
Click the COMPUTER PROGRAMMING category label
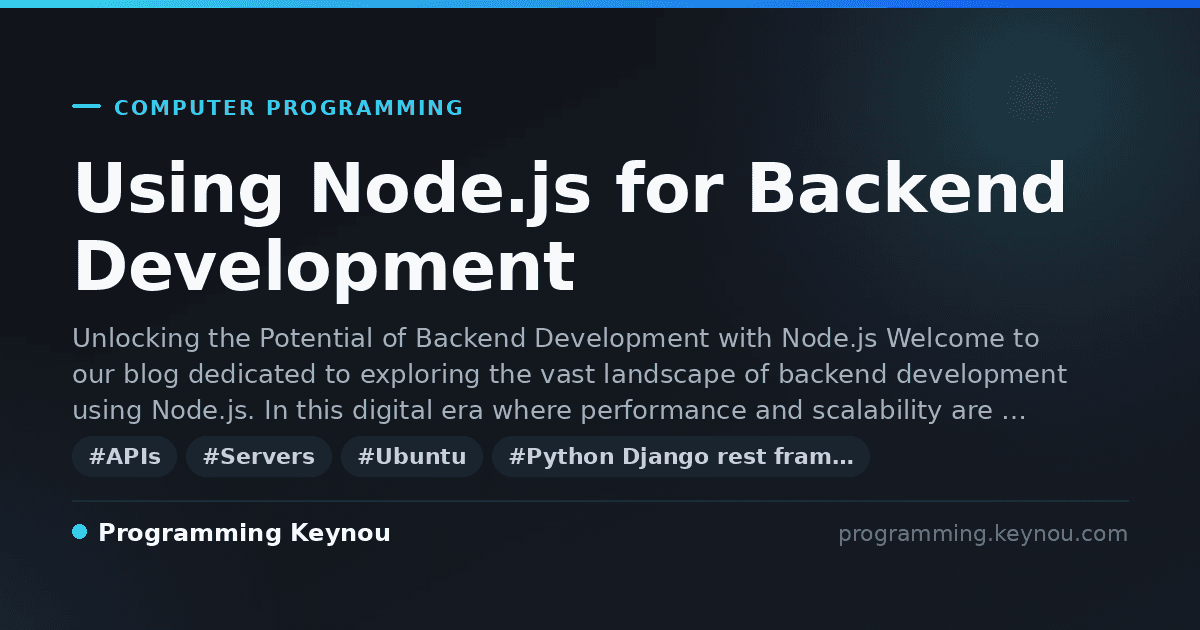(x=289, y=108)
